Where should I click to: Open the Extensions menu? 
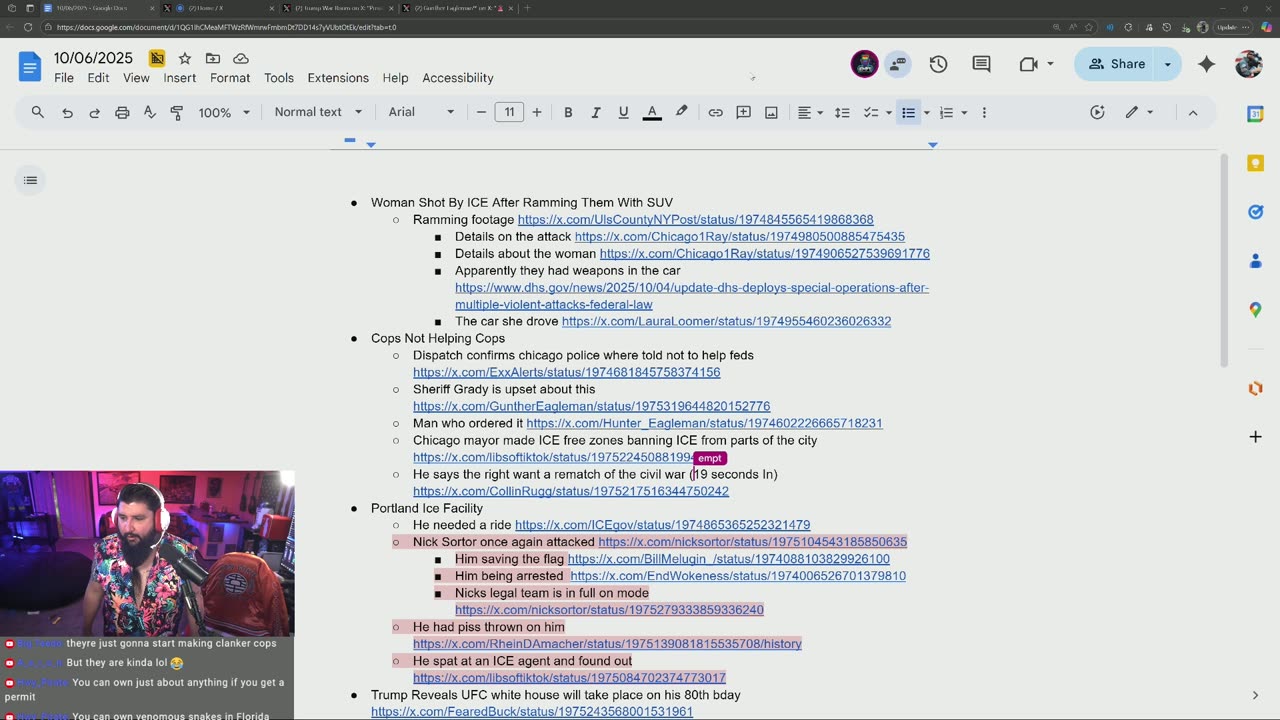[338, 78]
